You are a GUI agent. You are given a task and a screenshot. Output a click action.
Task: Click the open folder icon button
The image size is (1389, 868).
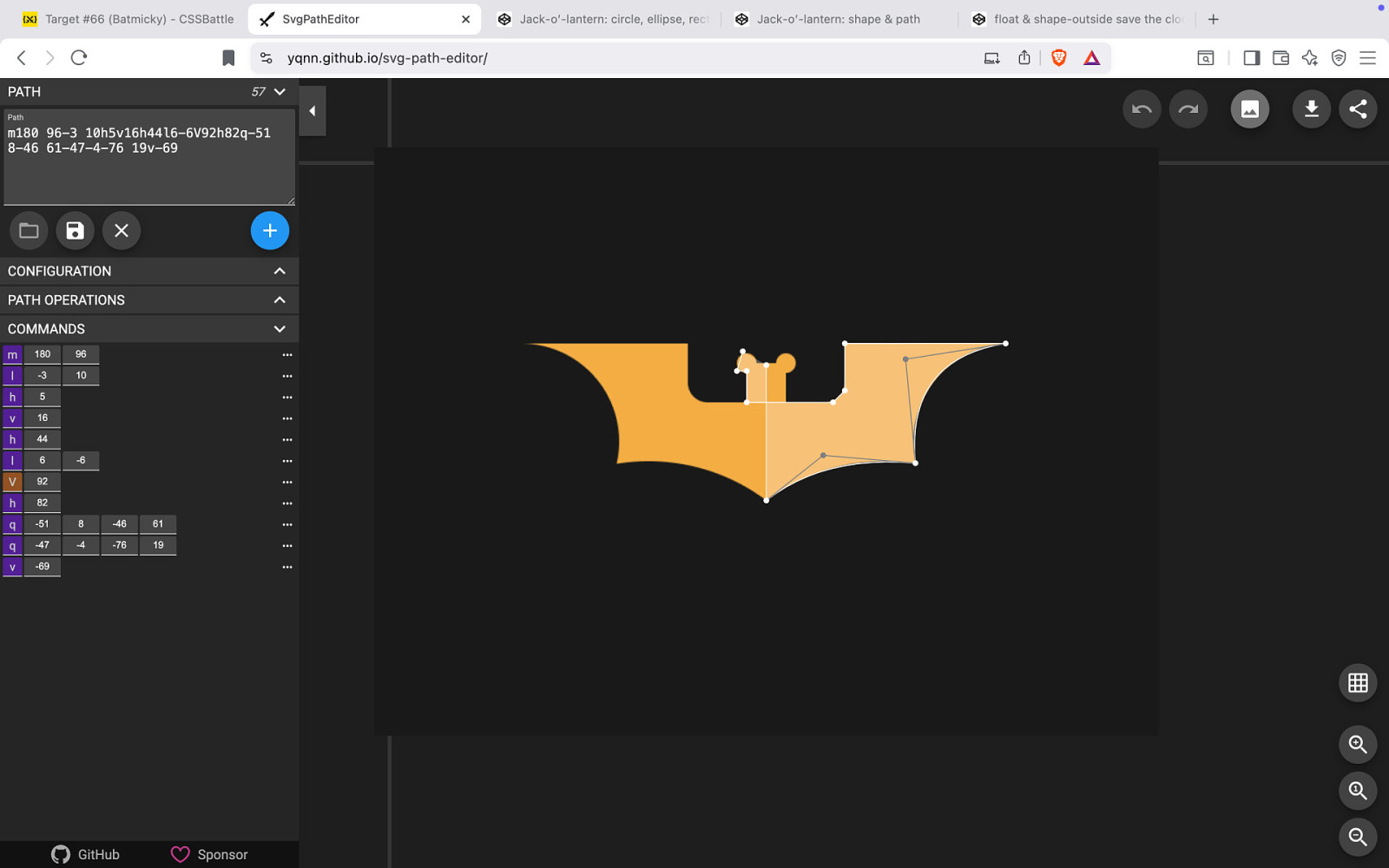(29, 231)
